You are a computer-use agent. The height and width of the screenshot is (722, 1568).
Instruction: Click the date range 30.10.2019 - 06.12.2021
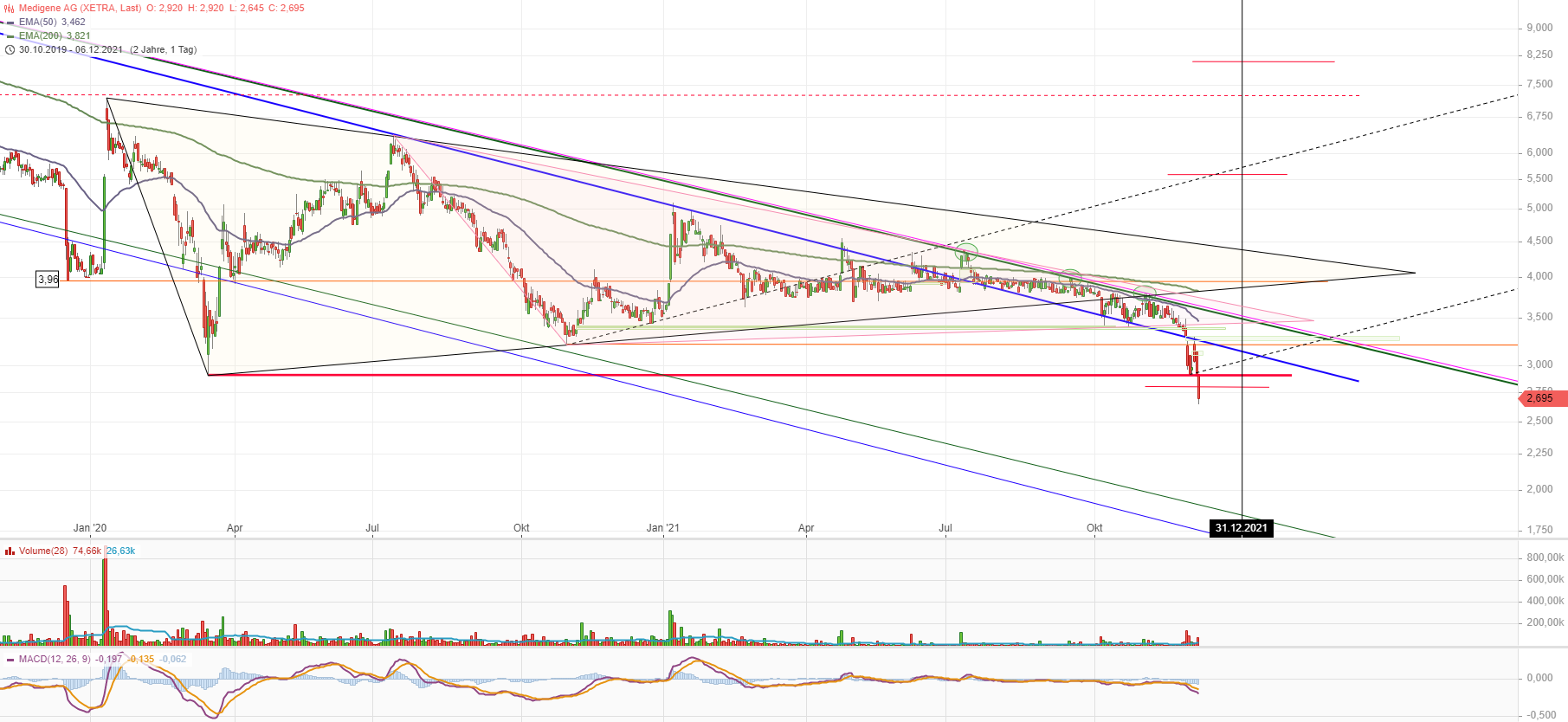71,49
